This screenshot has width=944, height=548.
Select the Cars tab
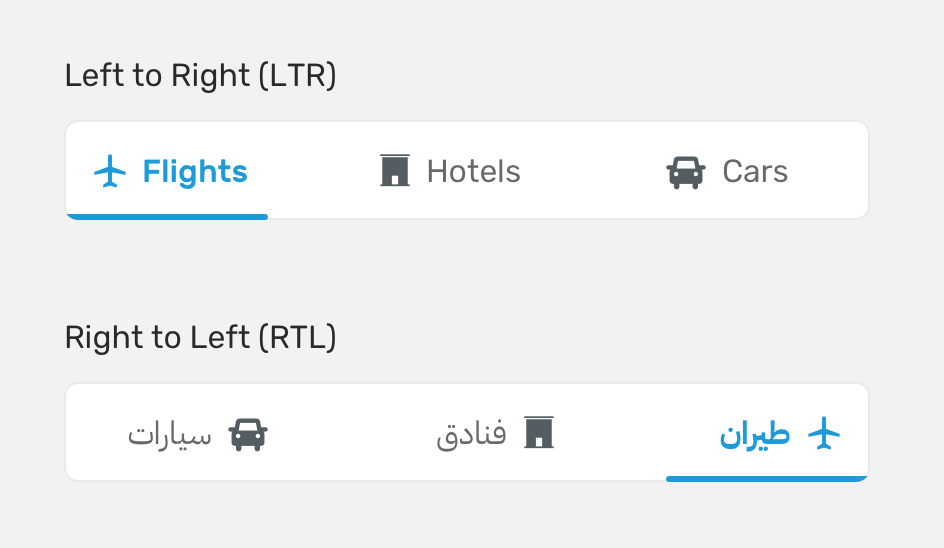point(755,172)
